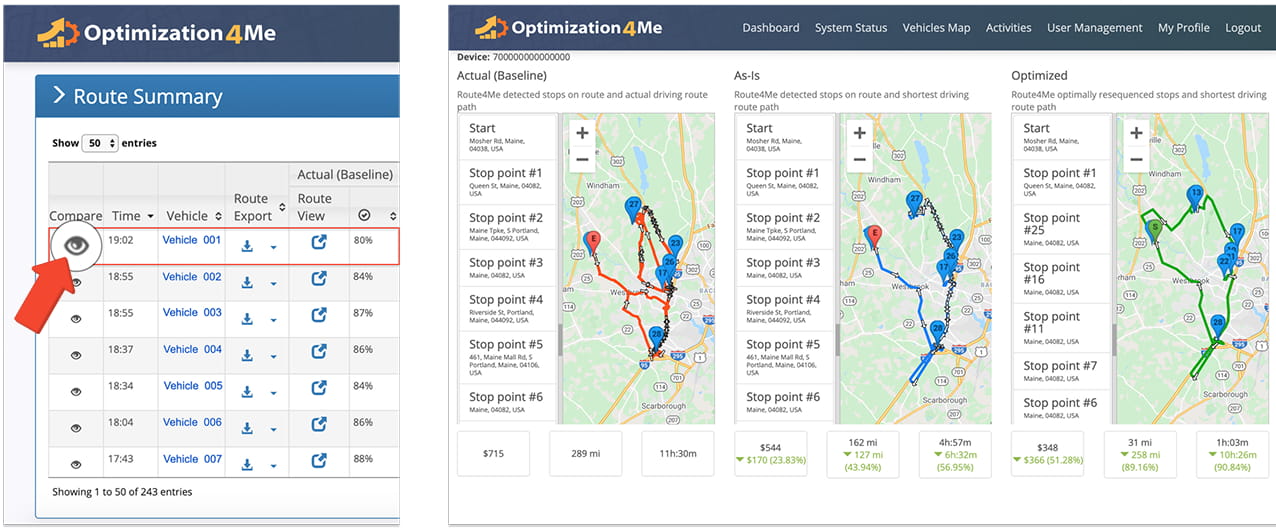Open System Status page
Image resolution: width=1276 pixels, height=531 pixels.
click(851, 28)
